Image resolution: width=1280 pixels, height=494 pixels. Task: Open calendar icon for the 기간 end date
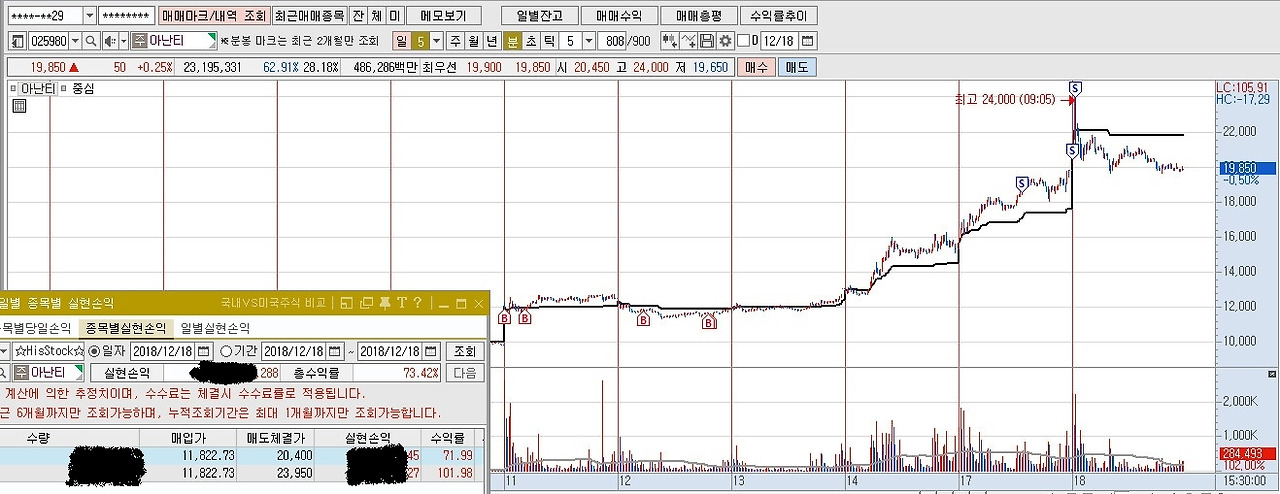coord(431,351)
